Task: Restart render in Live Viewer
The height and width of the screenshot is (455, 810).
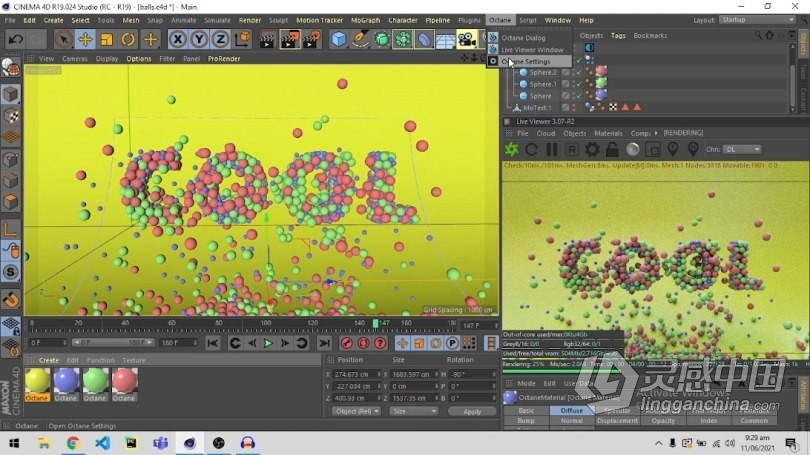Action: coord(532,149)
